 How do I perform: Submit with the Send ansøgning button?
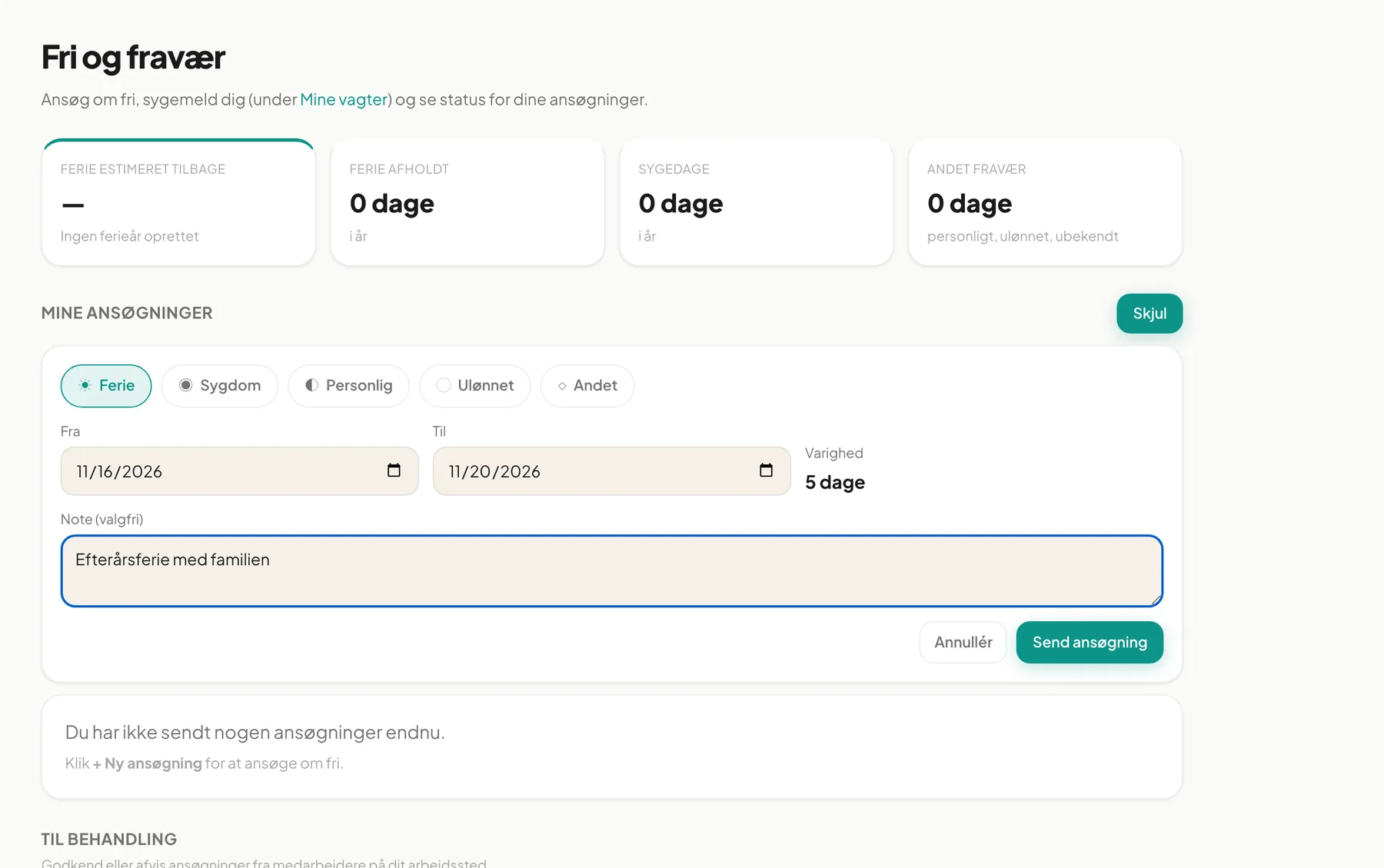click(x=1090, y=642)
